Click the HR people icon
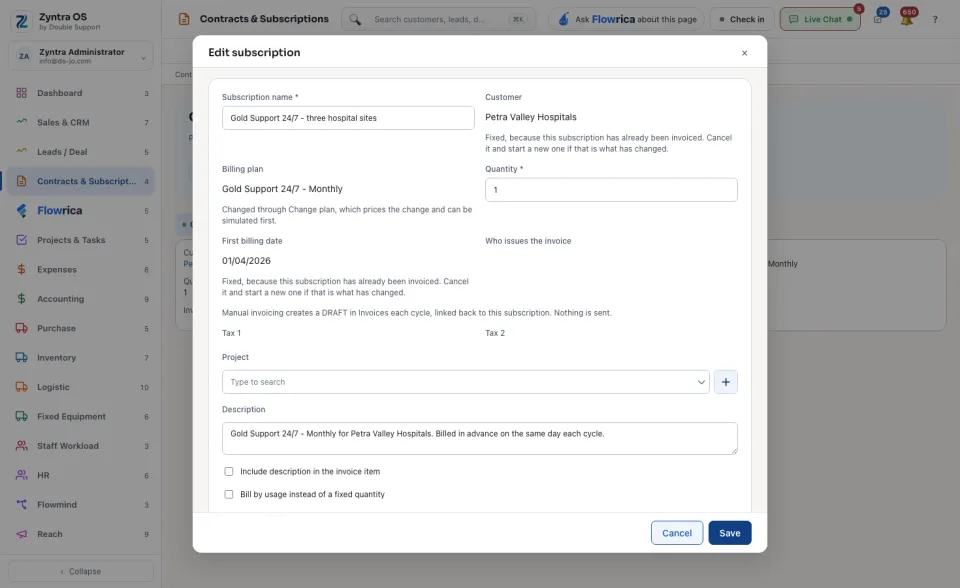Image resolution: width=960 pixels, height=588 pixels. click(x=21, y=475)
